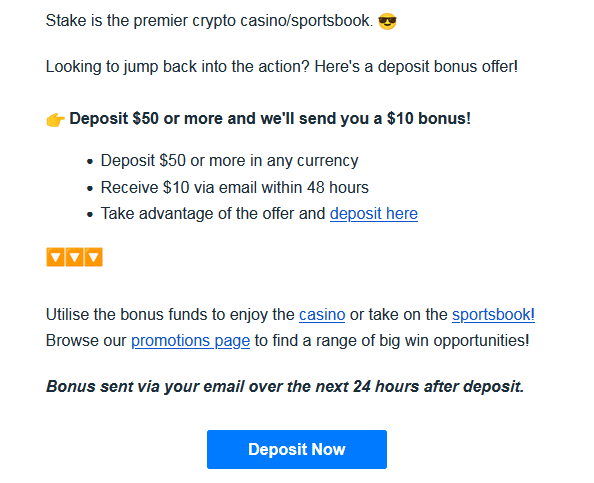This screenshot has height=483, width=594.
Task: Click the 'Deposit $50 or more in any currency' bullet
Action: click(x=229, y=161)
